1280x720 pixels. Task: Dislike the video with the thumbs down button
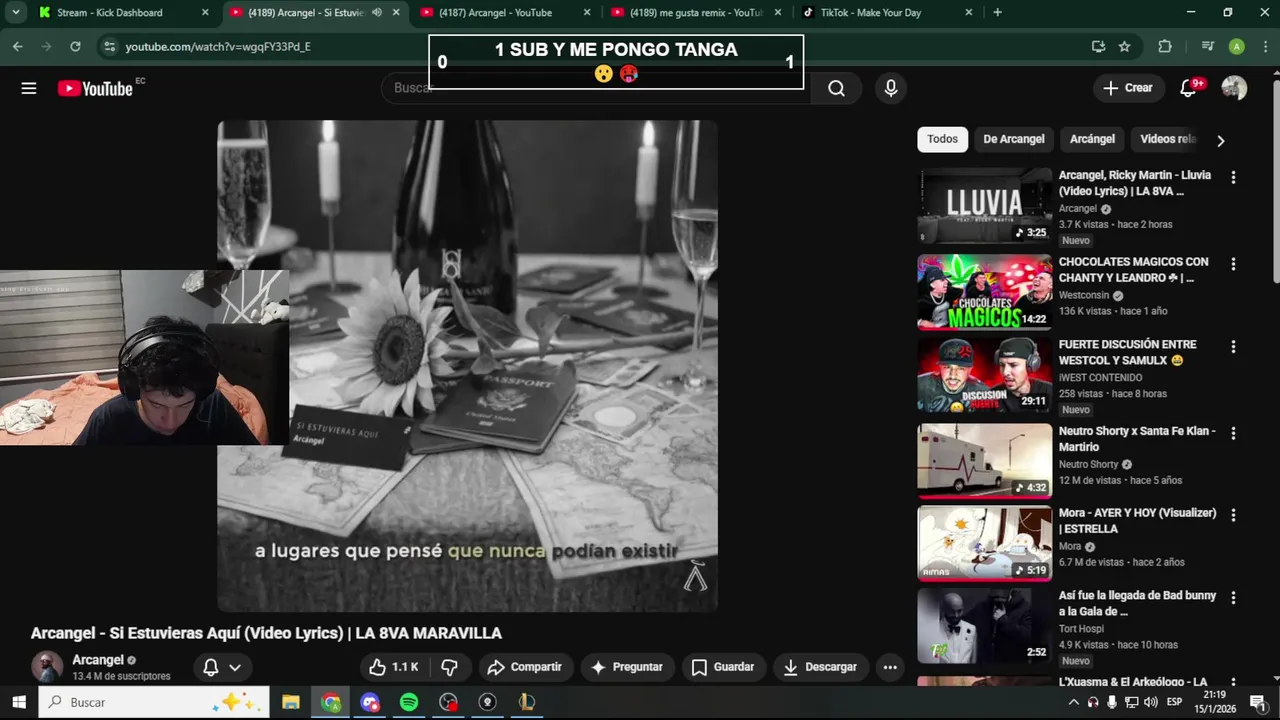(450, 667)
